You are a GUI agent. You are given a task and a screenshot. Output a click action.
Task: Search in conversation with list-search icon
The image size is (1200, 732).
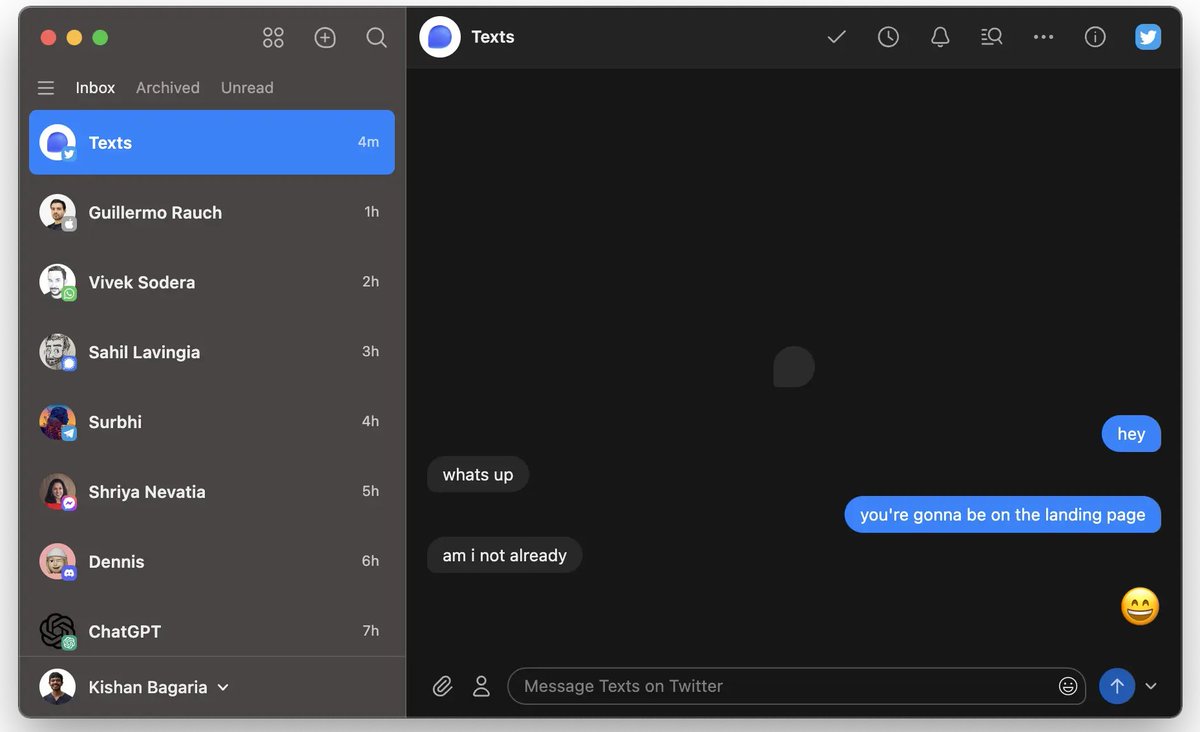point(992,37)
